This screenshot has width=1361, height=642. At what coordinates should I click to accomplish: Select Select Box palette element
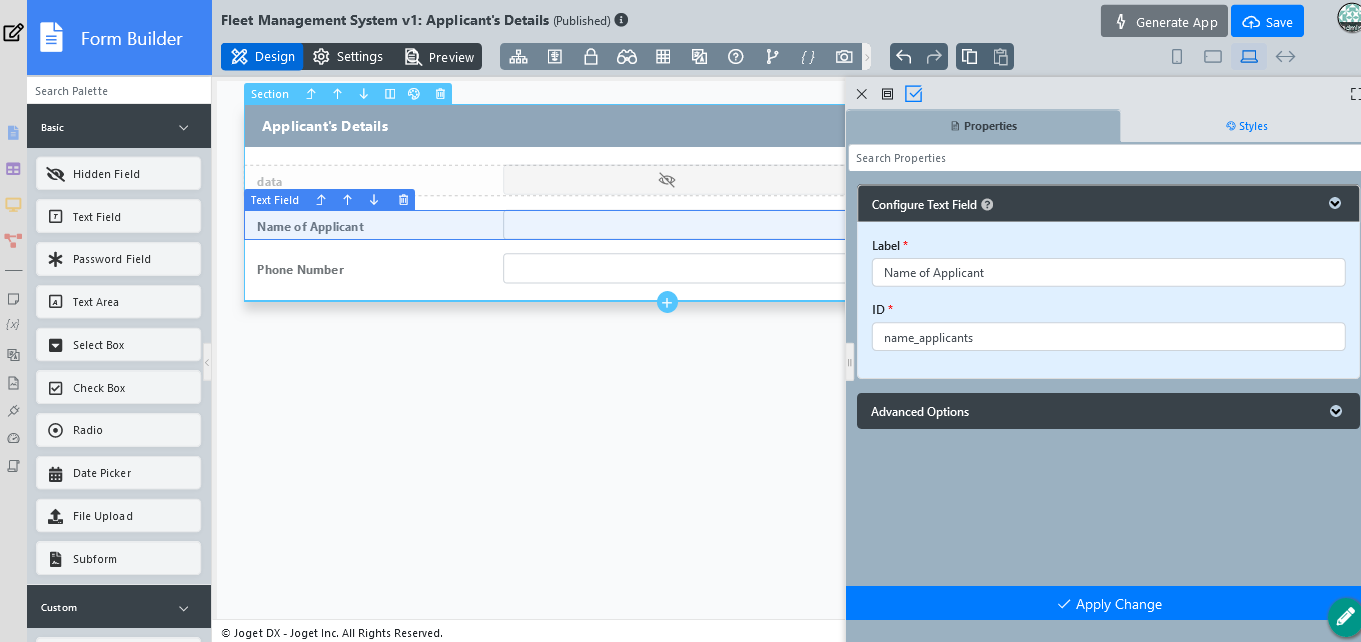118,345
